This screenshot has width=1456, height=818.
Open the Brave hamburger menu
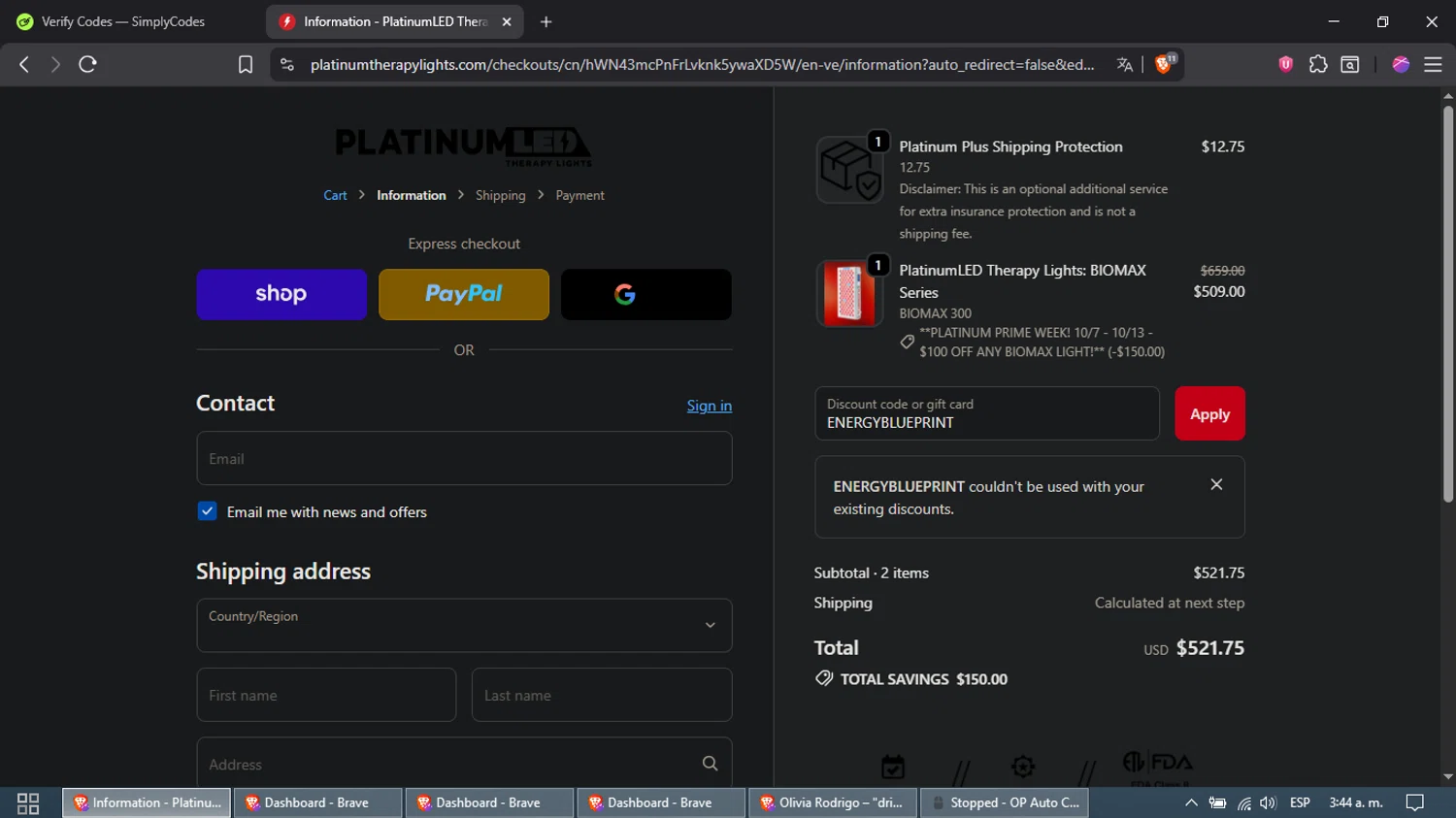[1433, 64]
